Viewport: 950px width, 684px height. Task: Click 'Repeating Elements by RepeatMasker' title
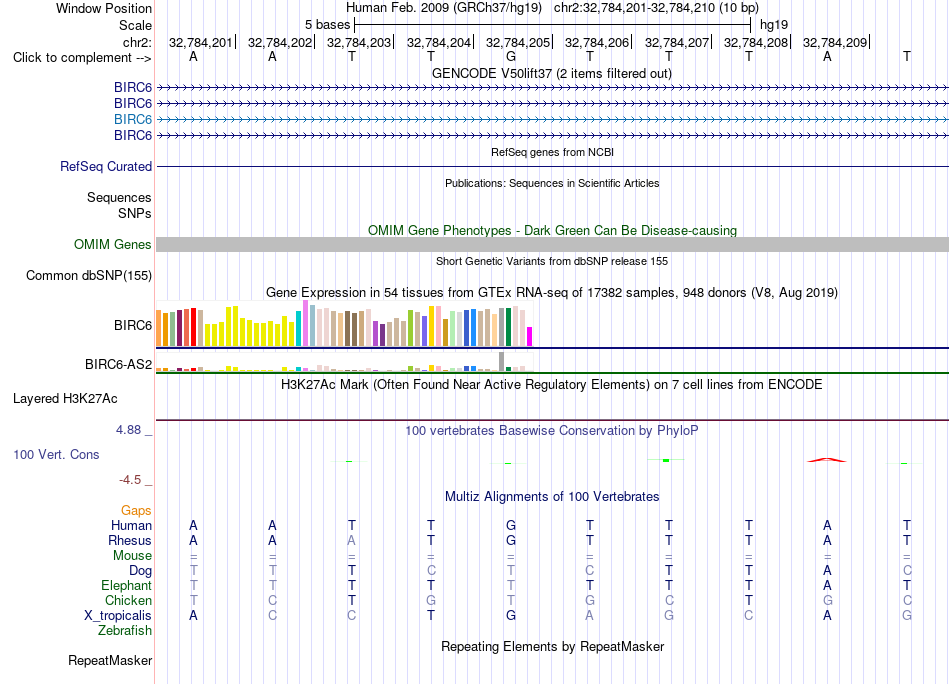pos(553,646)
